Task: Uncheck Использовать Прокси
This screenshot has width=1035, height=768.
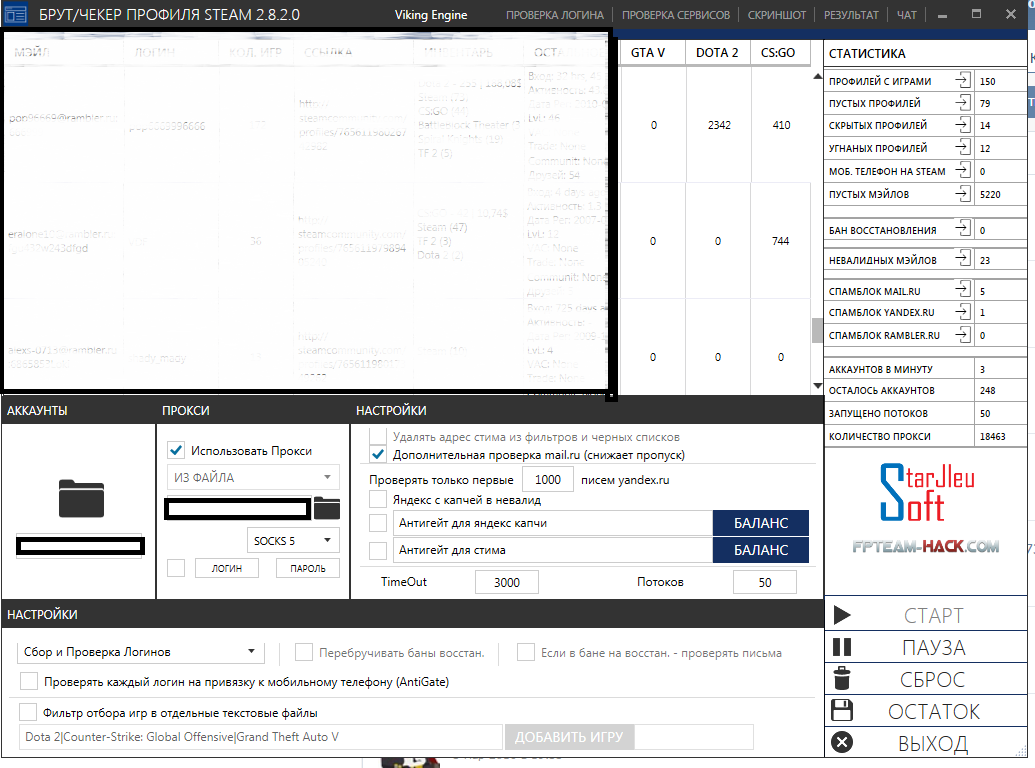Action: [x=176, y=451]
